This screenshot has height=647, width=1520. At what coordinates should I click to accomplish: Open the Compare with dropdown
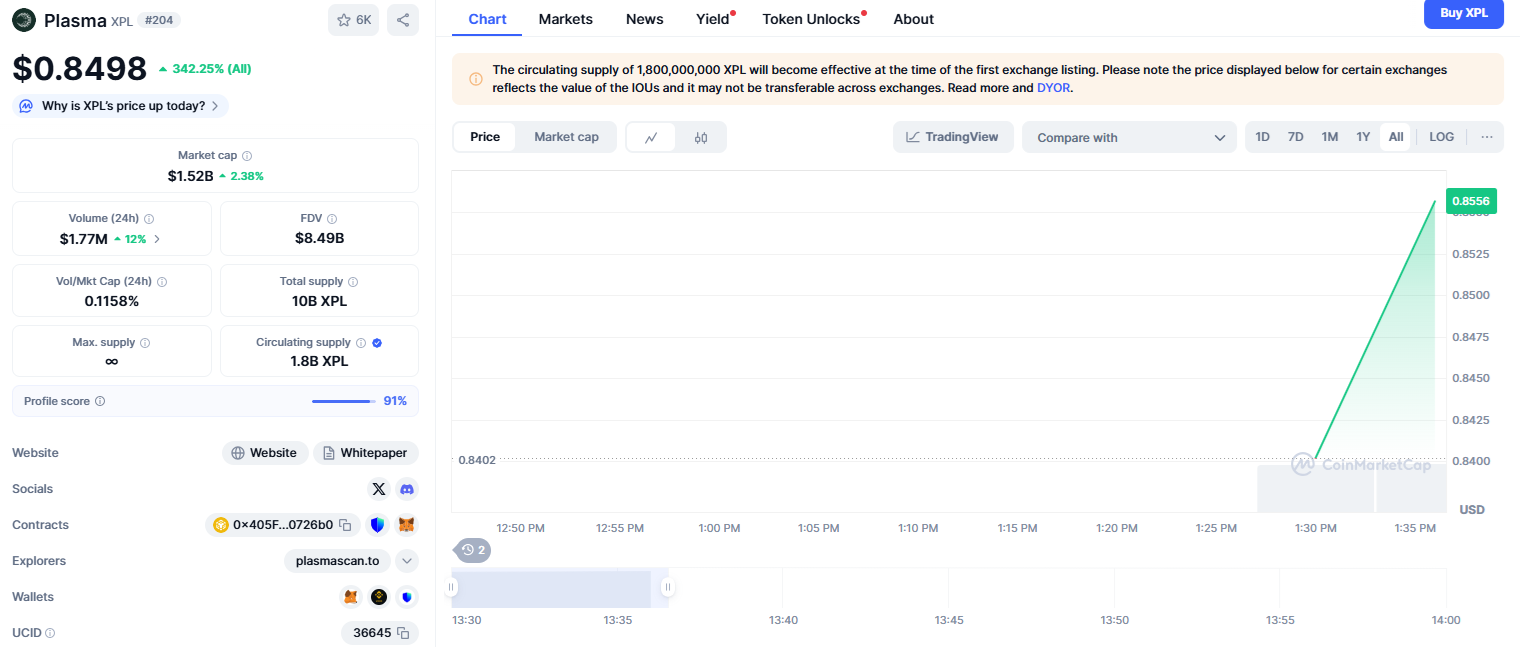[1128, 136]
